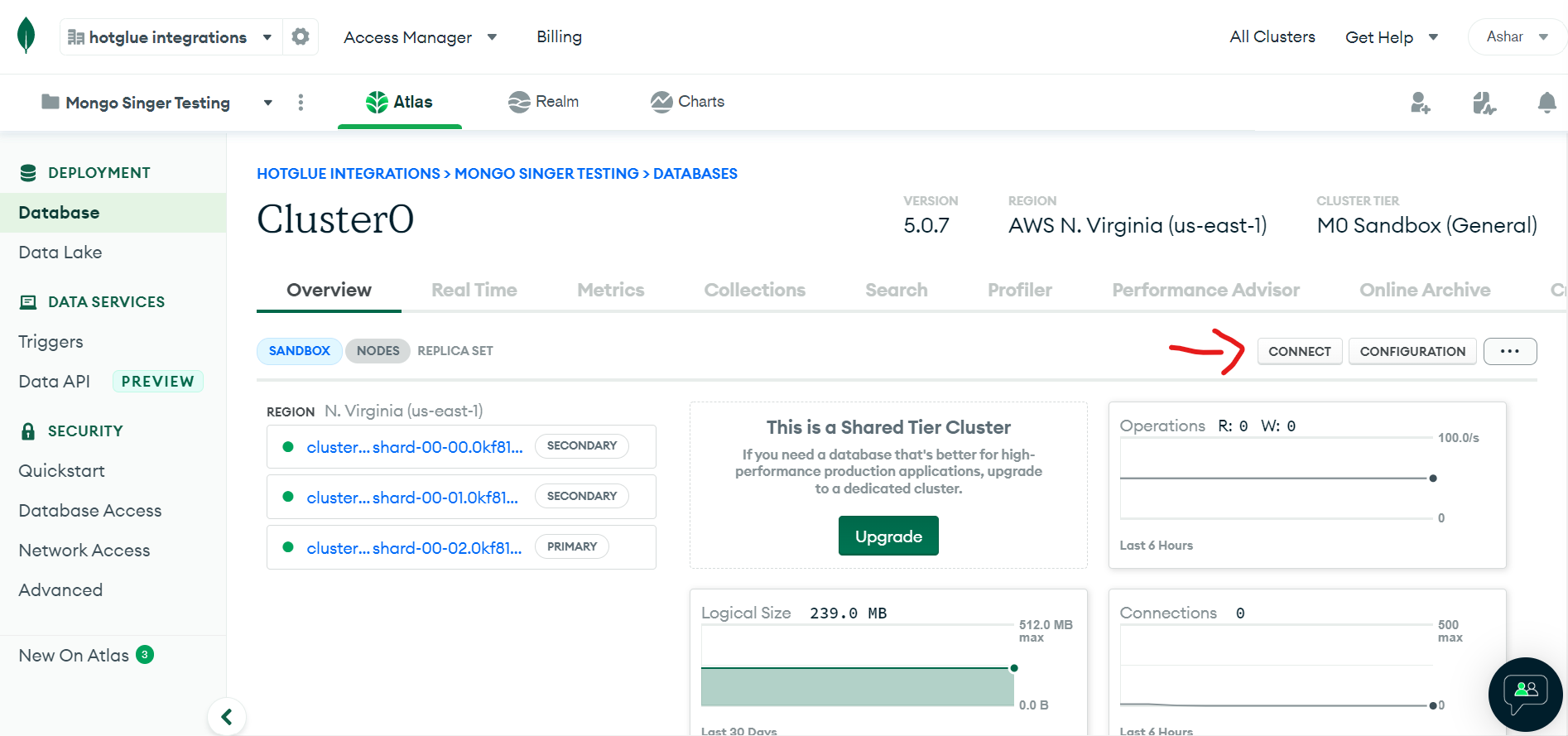Switch to the Atlas tab

tap(400, 102)
